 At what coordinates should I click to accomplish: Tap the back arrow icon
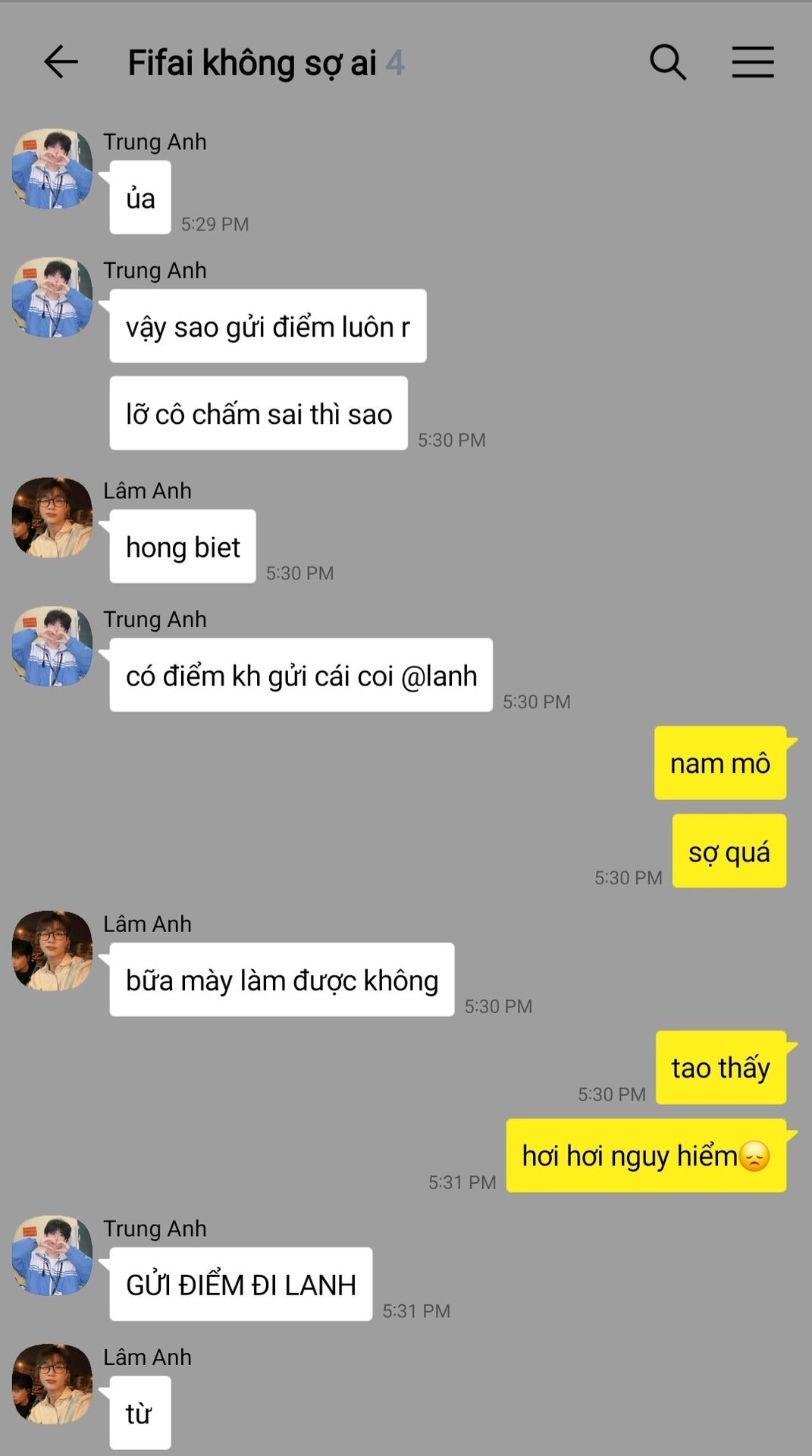[x=61, y=62]
